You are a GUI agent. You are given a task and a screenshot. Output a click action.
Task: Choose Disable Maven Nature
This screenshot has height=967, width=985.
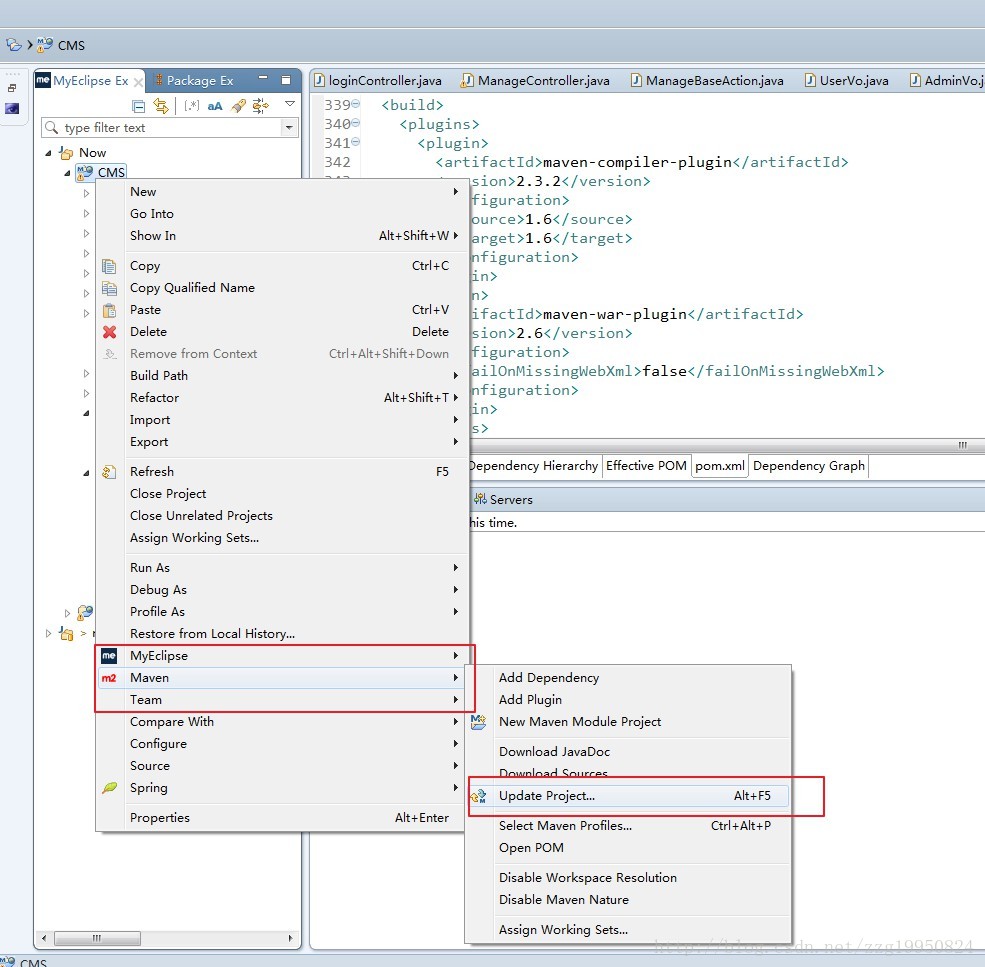628,900
